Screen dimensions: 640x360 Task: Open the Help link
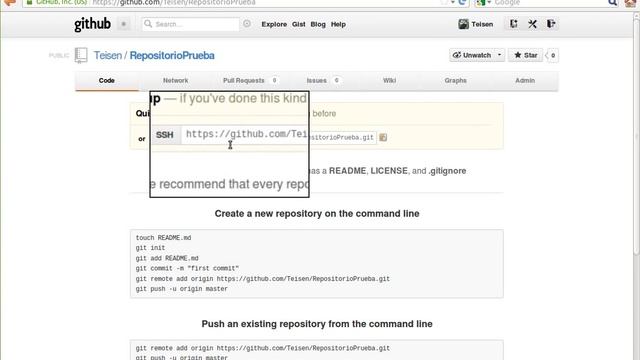(338, 24)
